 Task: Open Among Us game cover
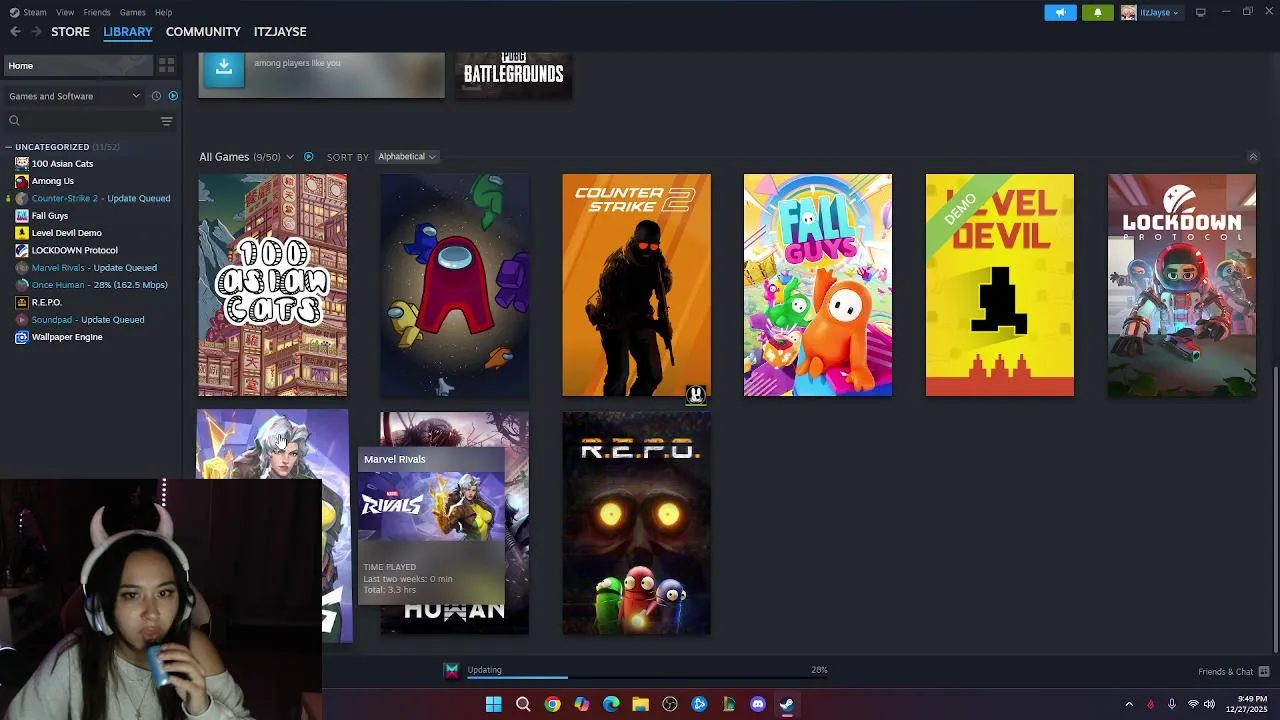point(454,285)
